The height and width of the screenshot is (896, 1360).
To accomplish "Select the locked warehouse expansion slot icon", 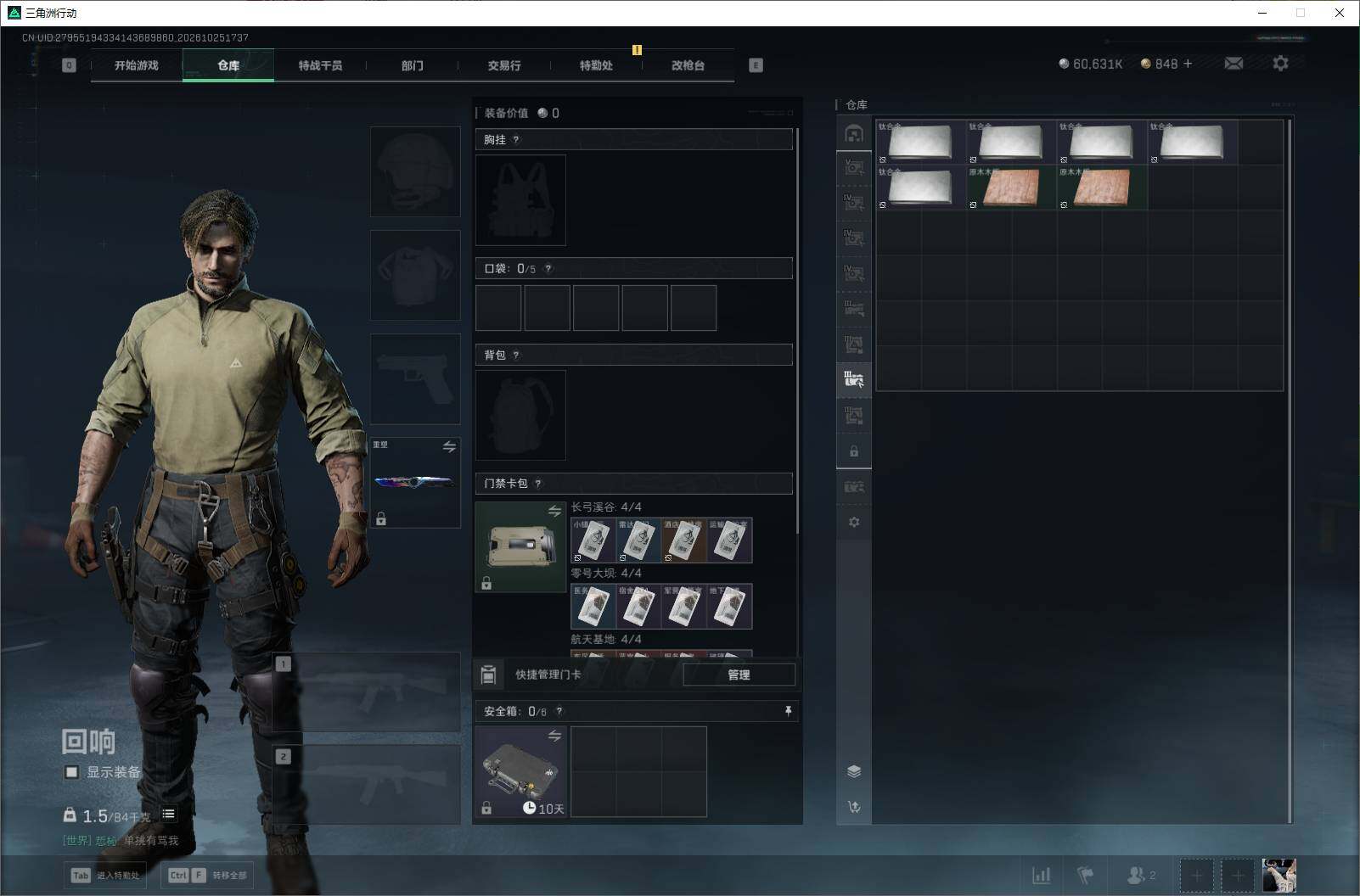I will (x=854, y=451).
